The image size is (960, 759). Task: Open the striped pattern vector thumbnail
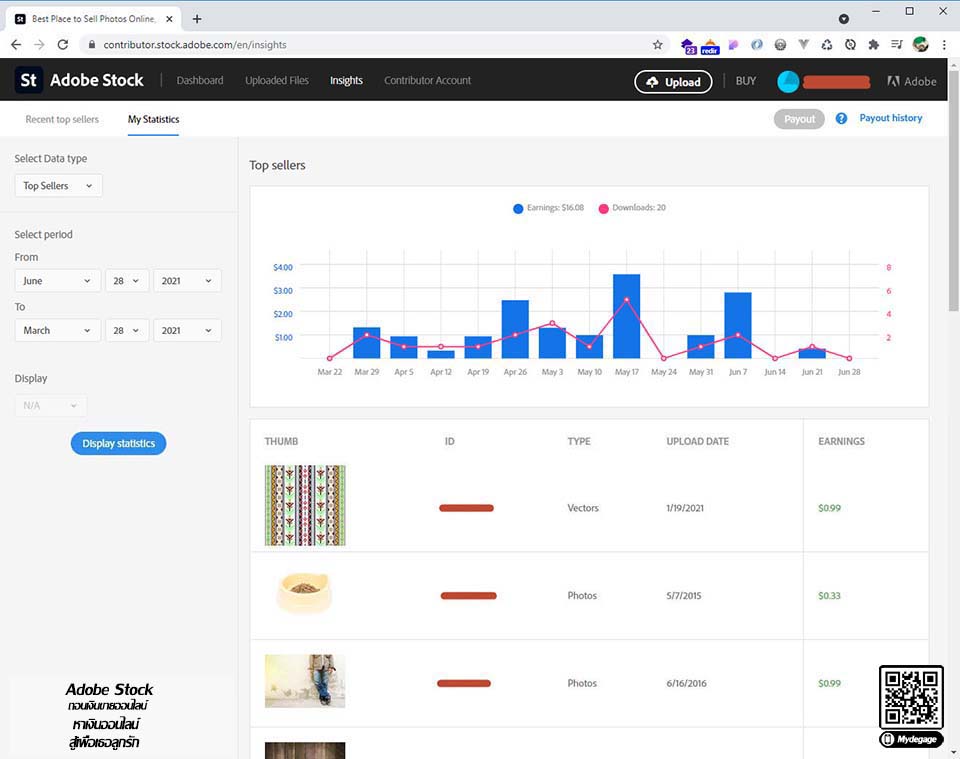pyautogui.click(x=305, y=505)
